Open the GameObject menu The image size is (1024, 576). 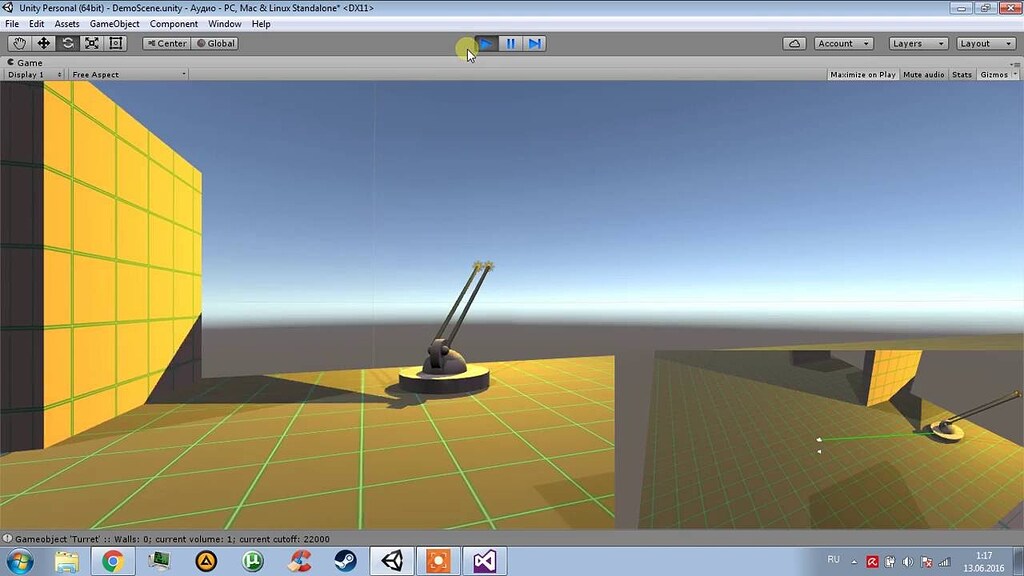[113, 23]
